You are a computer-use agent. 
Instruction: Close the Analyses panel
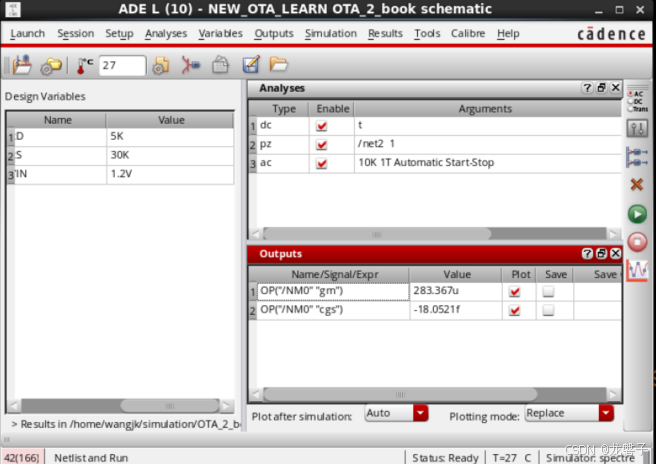(615, 88)
